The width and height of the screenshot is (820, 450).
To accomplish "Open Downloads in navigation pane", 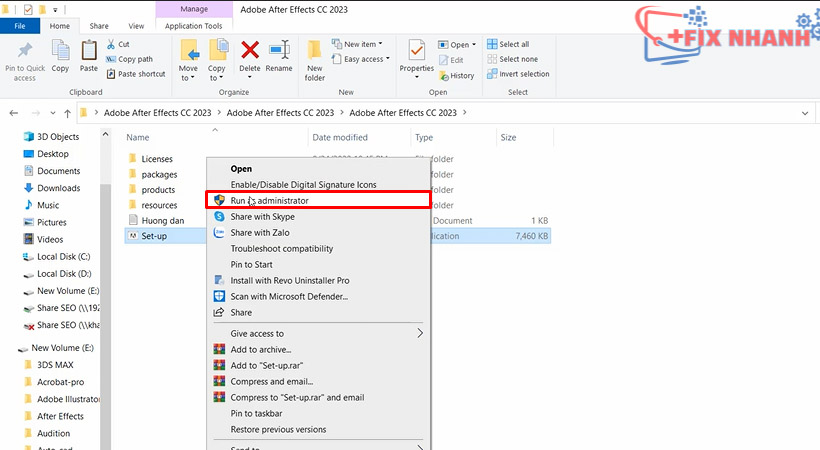I will pos(52,188).
